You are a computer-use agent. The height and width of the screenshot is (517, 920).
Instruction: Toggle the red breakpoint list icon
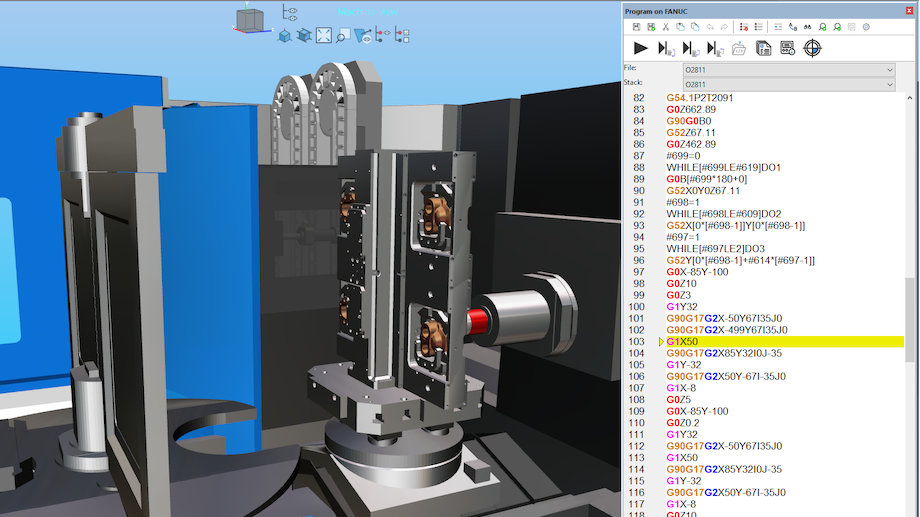click(743, 27)
